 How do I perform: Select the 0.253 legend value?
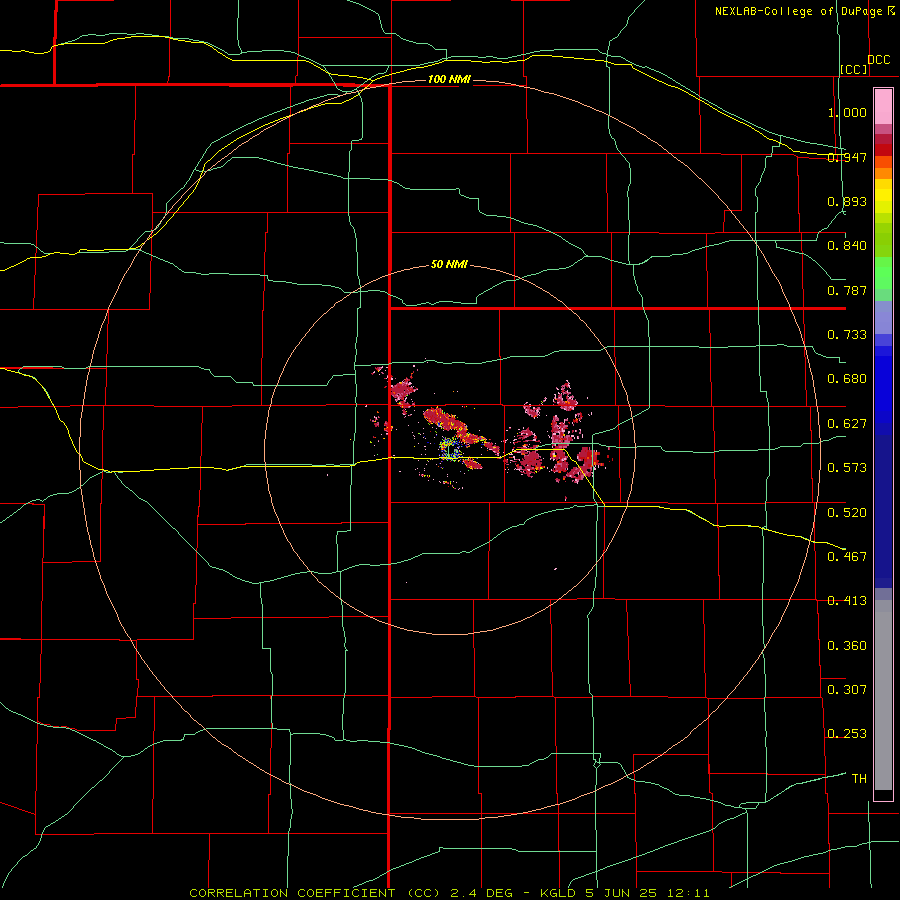tap(847, 734)
